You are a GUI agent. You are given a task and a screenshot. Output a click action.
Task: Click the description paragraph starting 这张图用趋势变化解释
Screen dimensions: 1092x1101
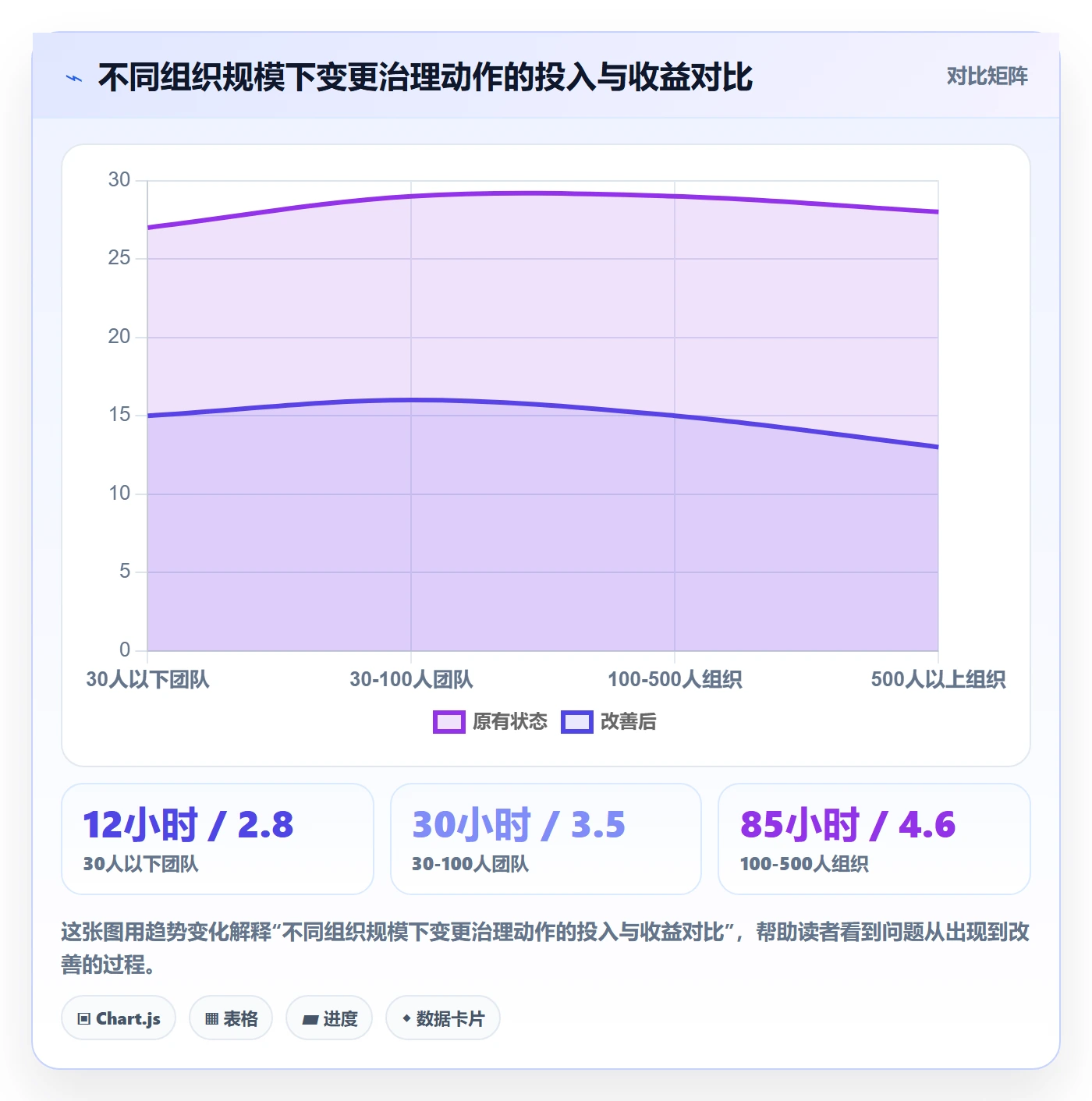(x=545, y=948)
